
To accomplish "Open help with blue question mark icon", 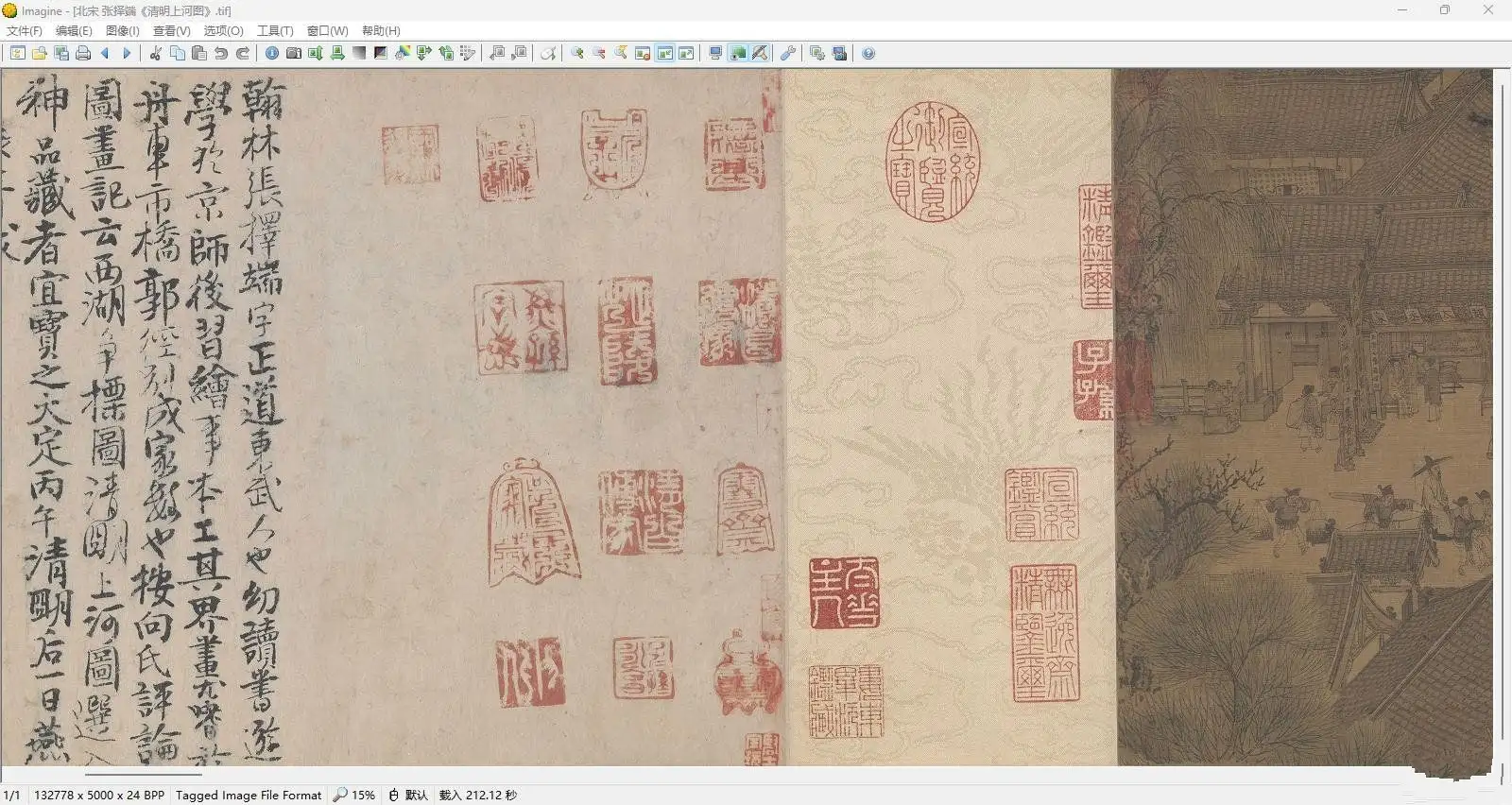I will click(868, 53).
